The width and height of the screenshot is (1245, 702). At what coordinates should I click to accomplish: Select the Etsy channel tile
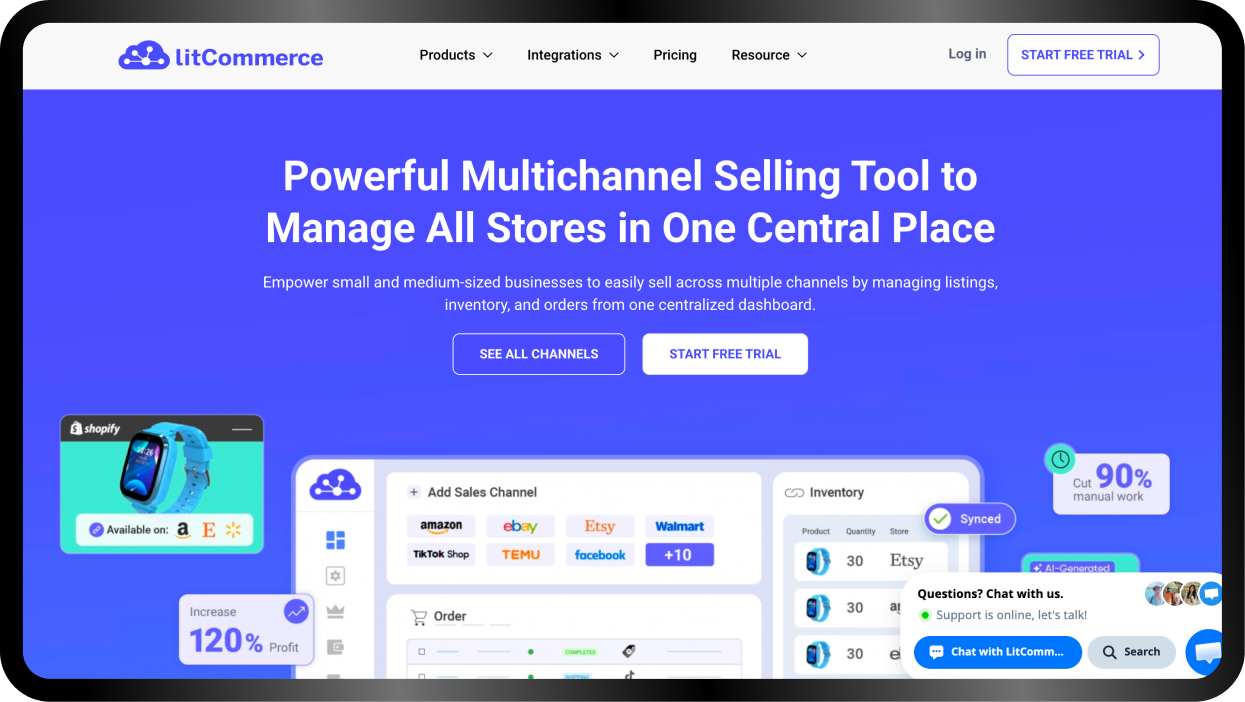coord(600,526)
